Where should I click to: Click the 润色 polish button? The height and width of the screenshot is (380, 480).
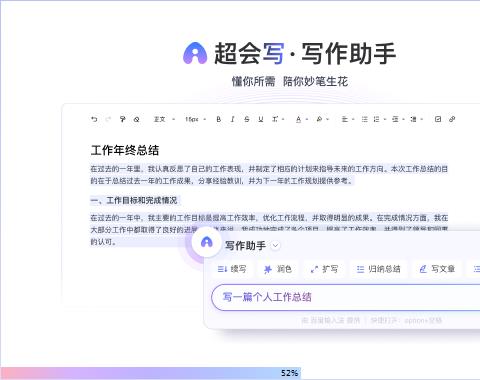pyautogui.click(x=278, y=269)
